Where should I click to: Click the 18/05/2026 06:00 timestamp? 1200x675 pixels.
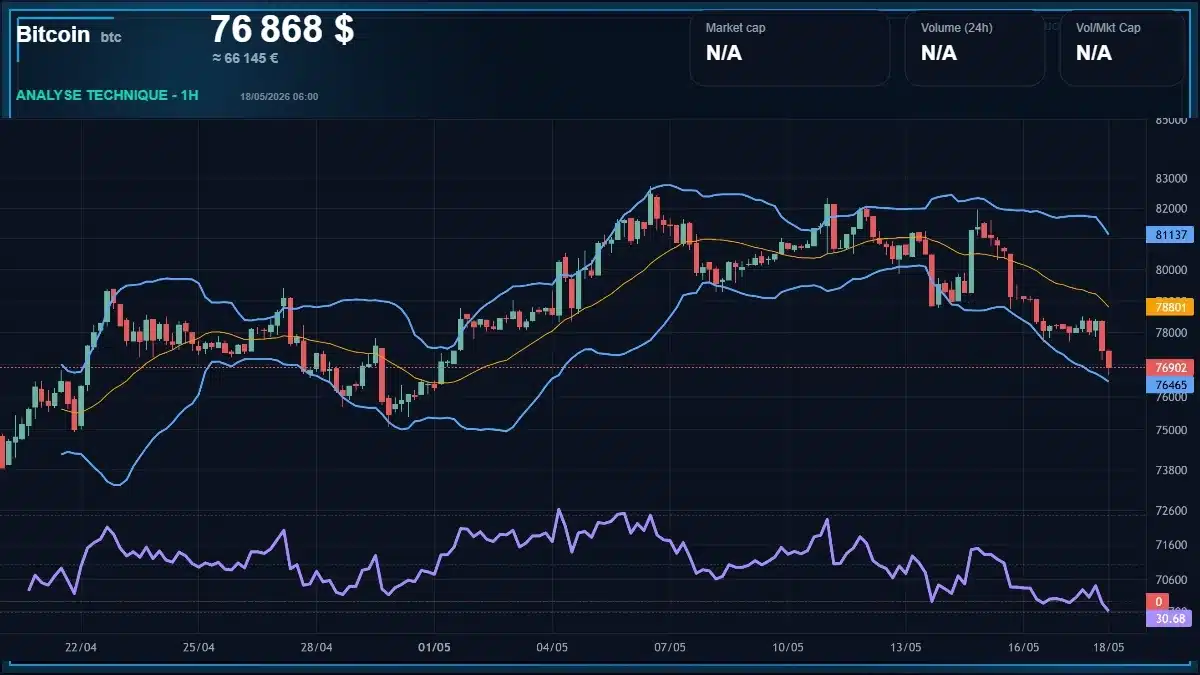(279, 96)
